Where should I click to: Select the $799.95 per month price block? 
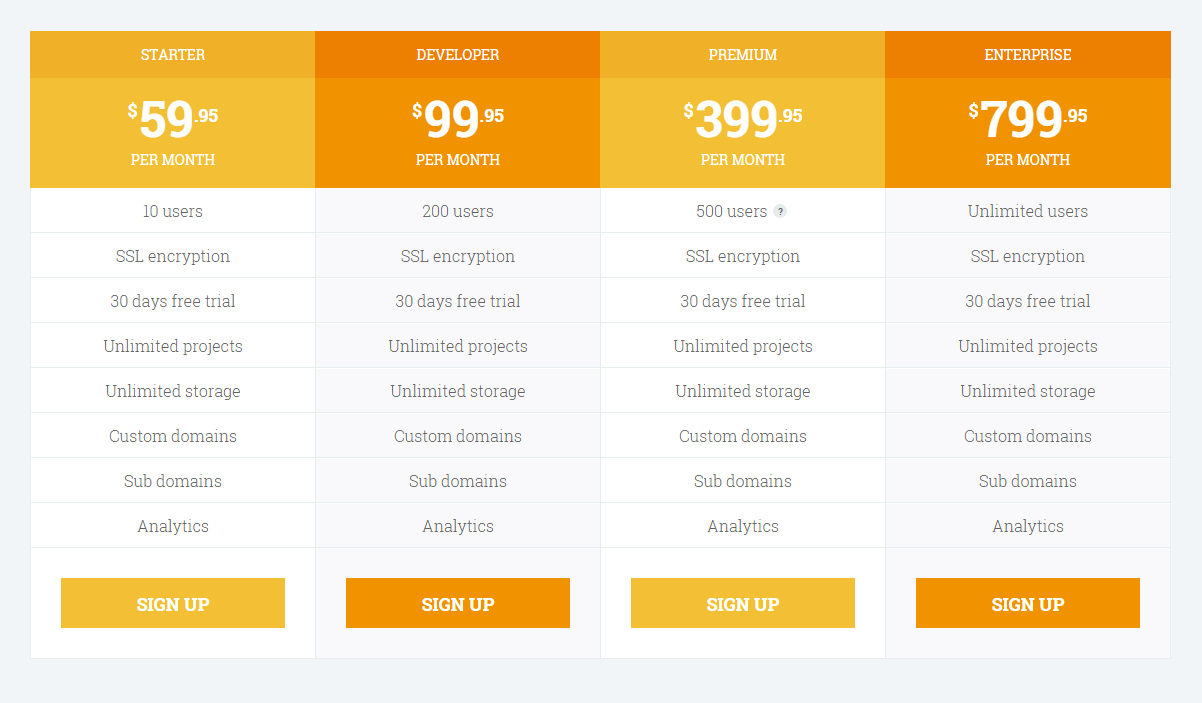1027,131
